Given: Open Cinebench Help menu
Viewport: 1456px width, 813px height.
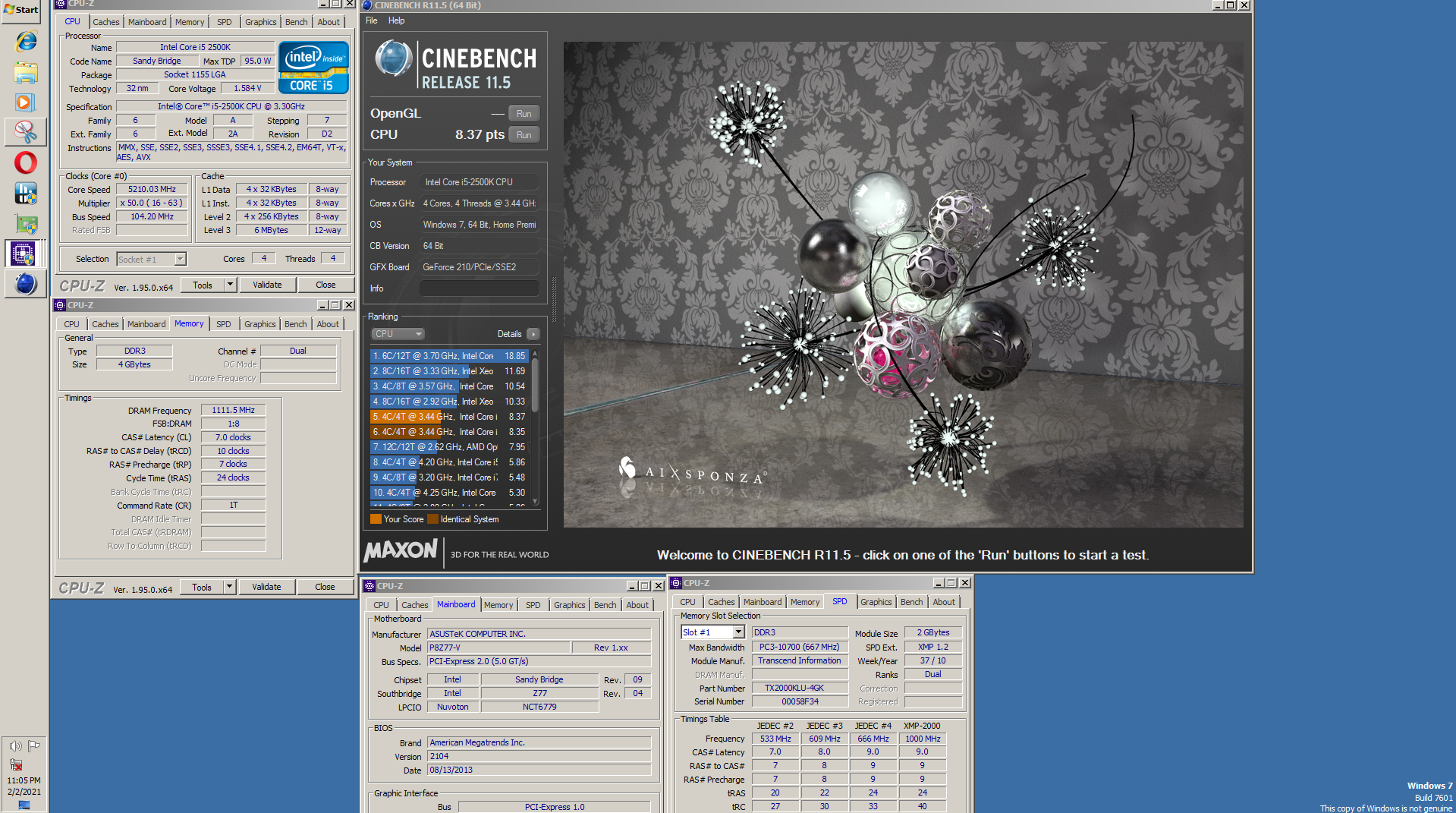Looking at the screenshot, I should tap(397, 20).
